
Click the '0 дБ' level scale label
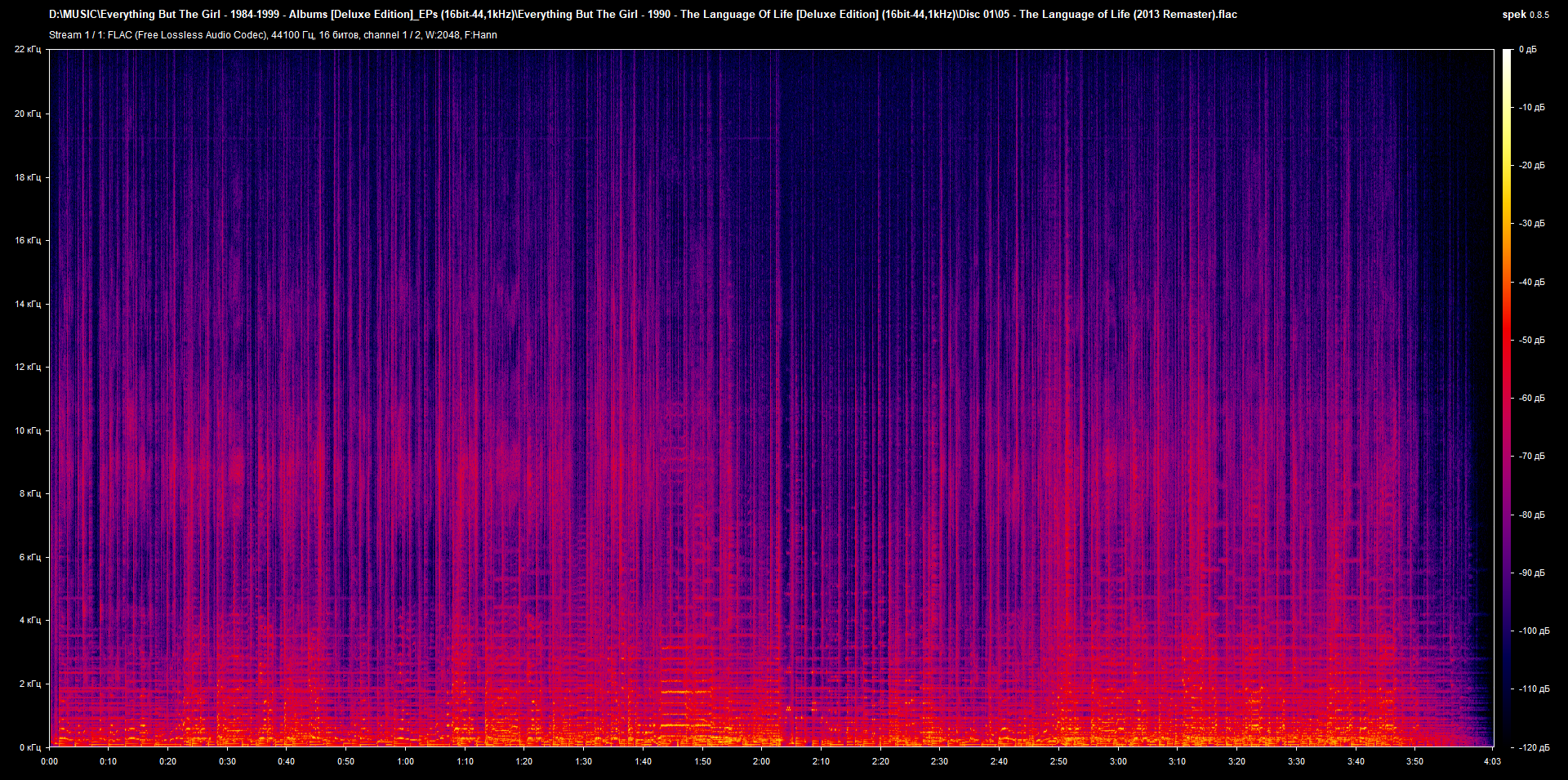coord(1528,50)
